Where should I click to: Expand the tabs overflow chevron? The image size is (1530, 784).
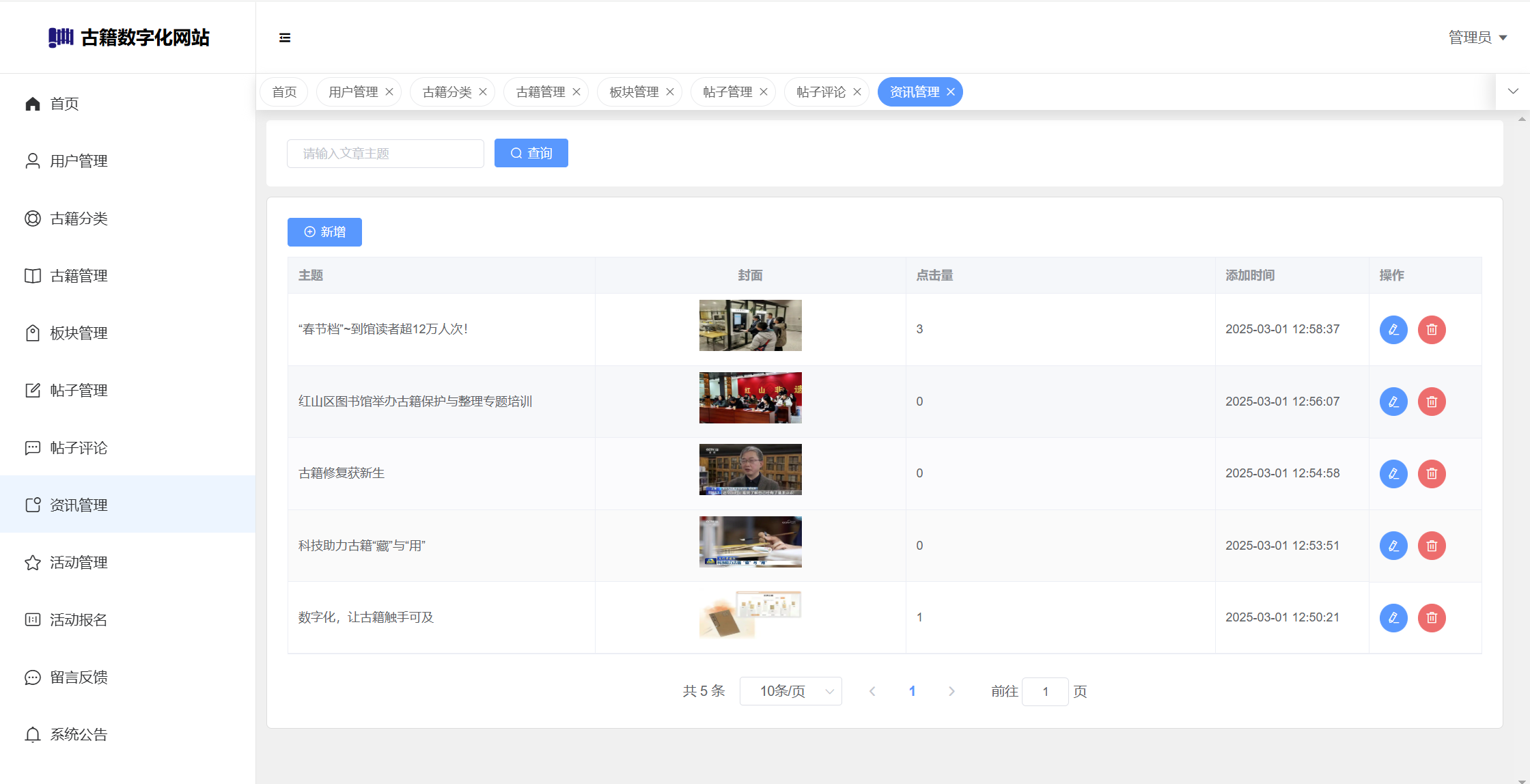(1513, 92)
